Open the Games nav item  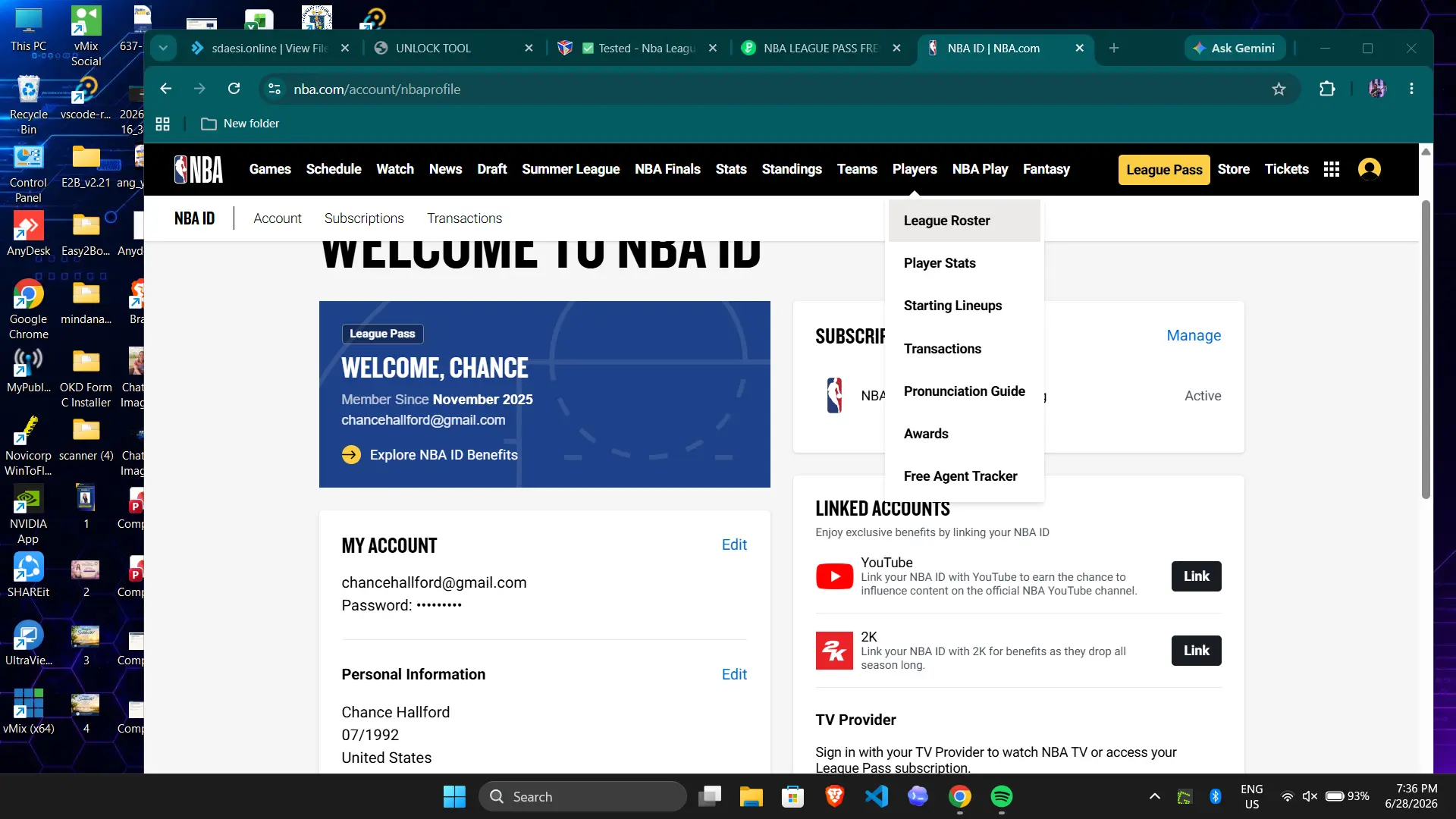click(x=270, y=169)
